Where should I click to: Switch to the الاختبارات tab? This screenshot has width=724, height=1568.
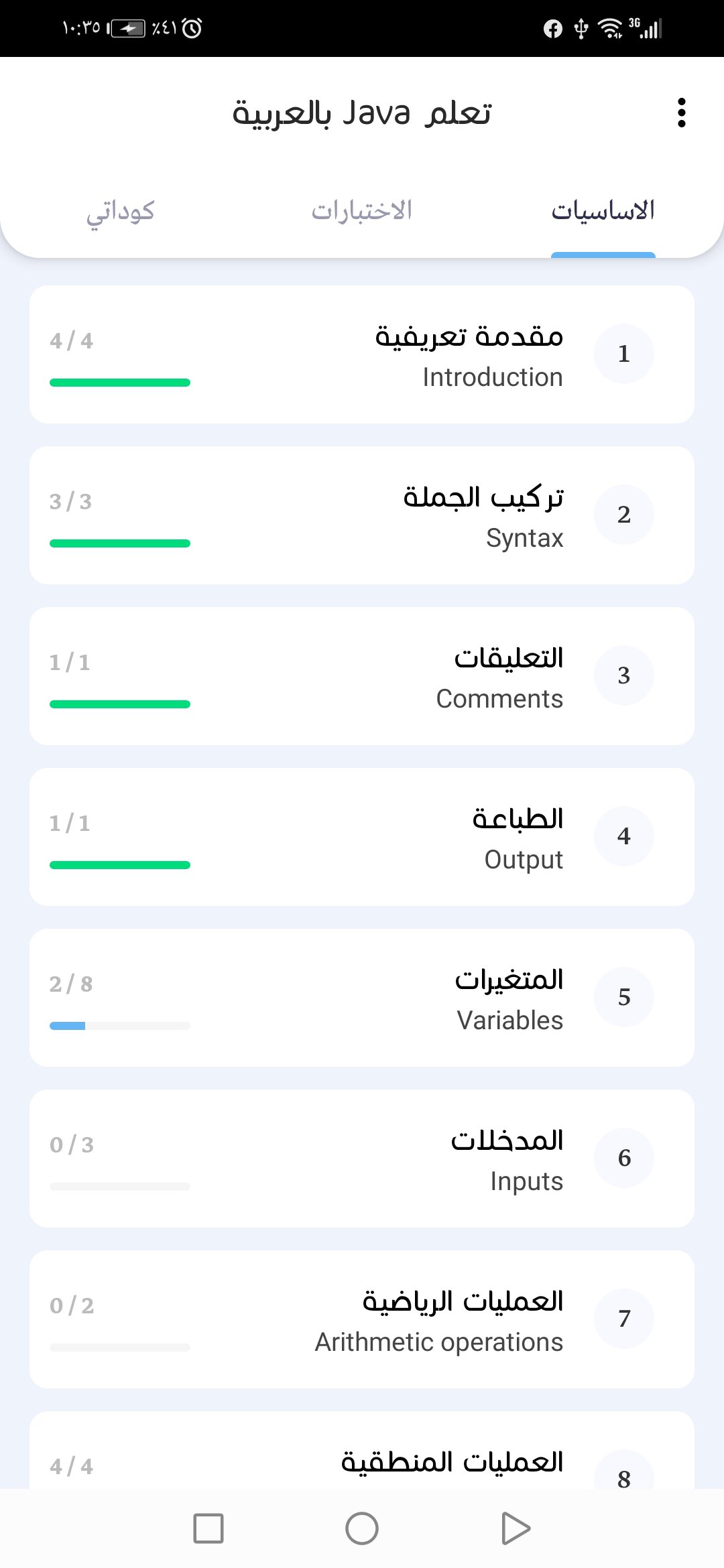pyautogui.click(x=362, y=211)
